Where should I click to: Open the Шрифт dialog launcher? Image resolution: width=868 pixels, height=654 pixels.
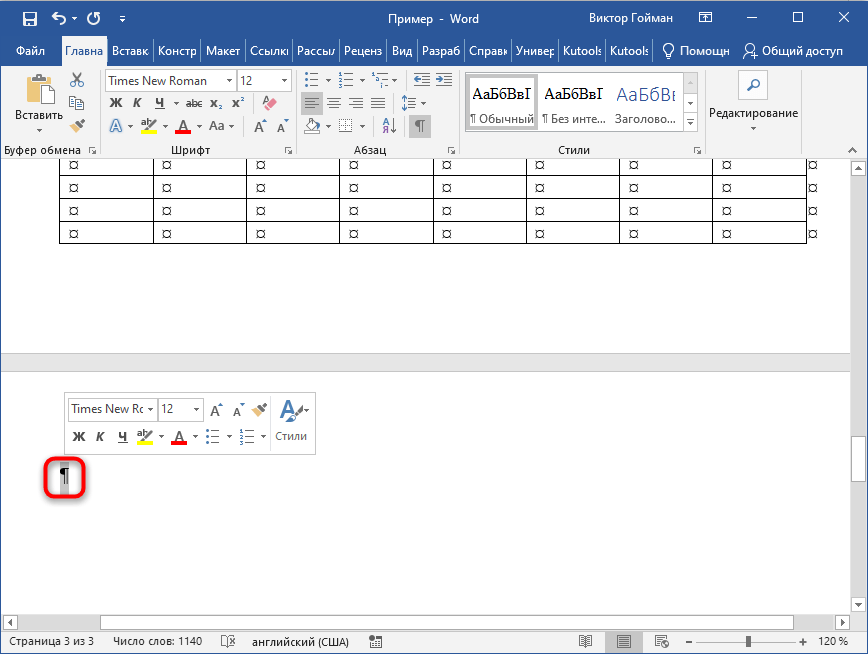(288, 151)
